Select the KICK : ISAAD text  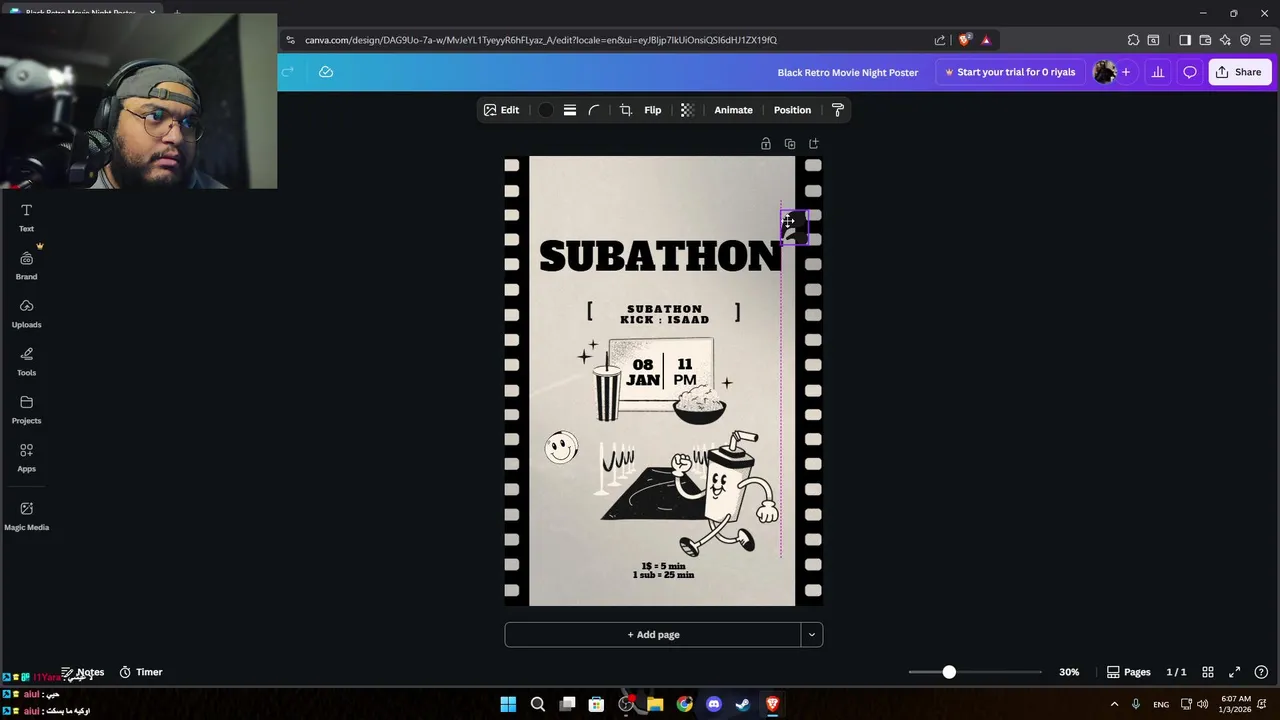[x=664, y=320]
